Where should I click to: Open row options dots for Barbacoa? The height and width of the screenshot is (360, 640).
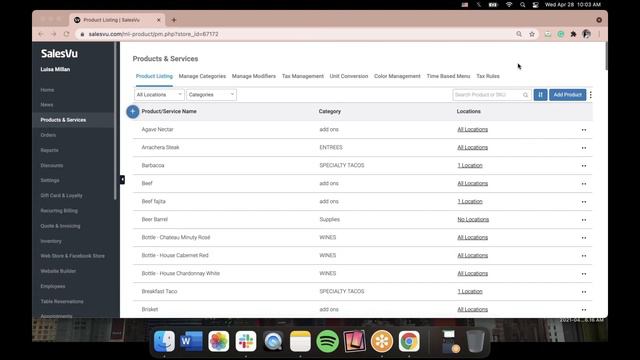click(584, 166)
